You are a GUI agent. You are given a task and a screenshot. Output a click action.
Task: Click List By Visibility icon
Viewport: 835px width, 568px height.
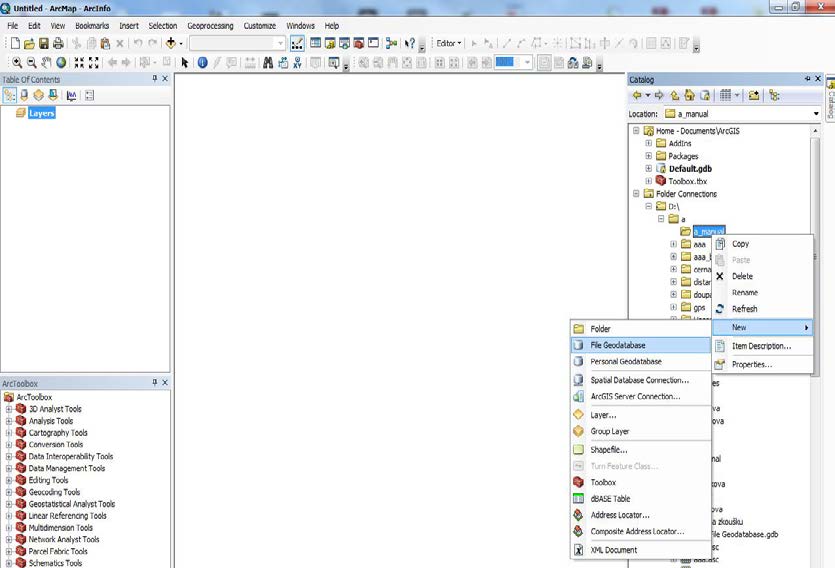pos(38,95)
